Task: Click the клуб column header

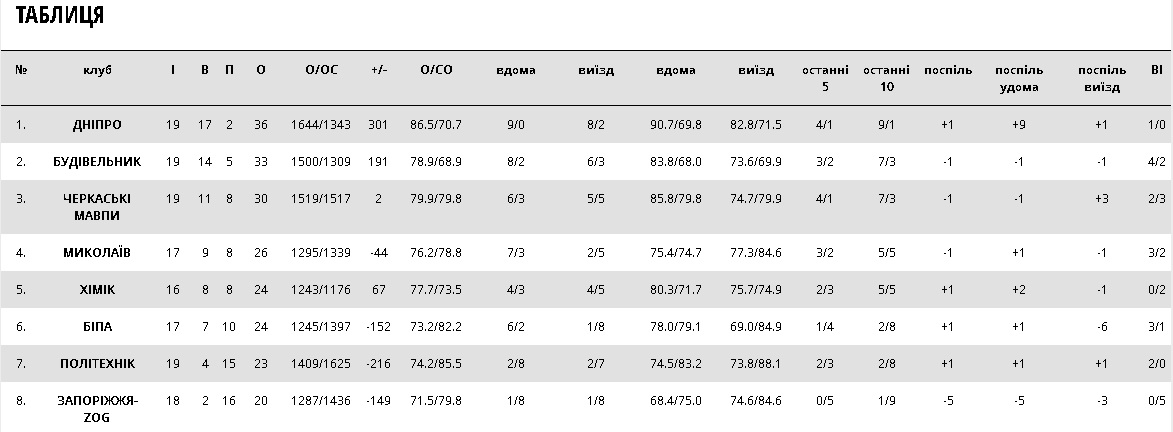Action: tap(98, 71)
